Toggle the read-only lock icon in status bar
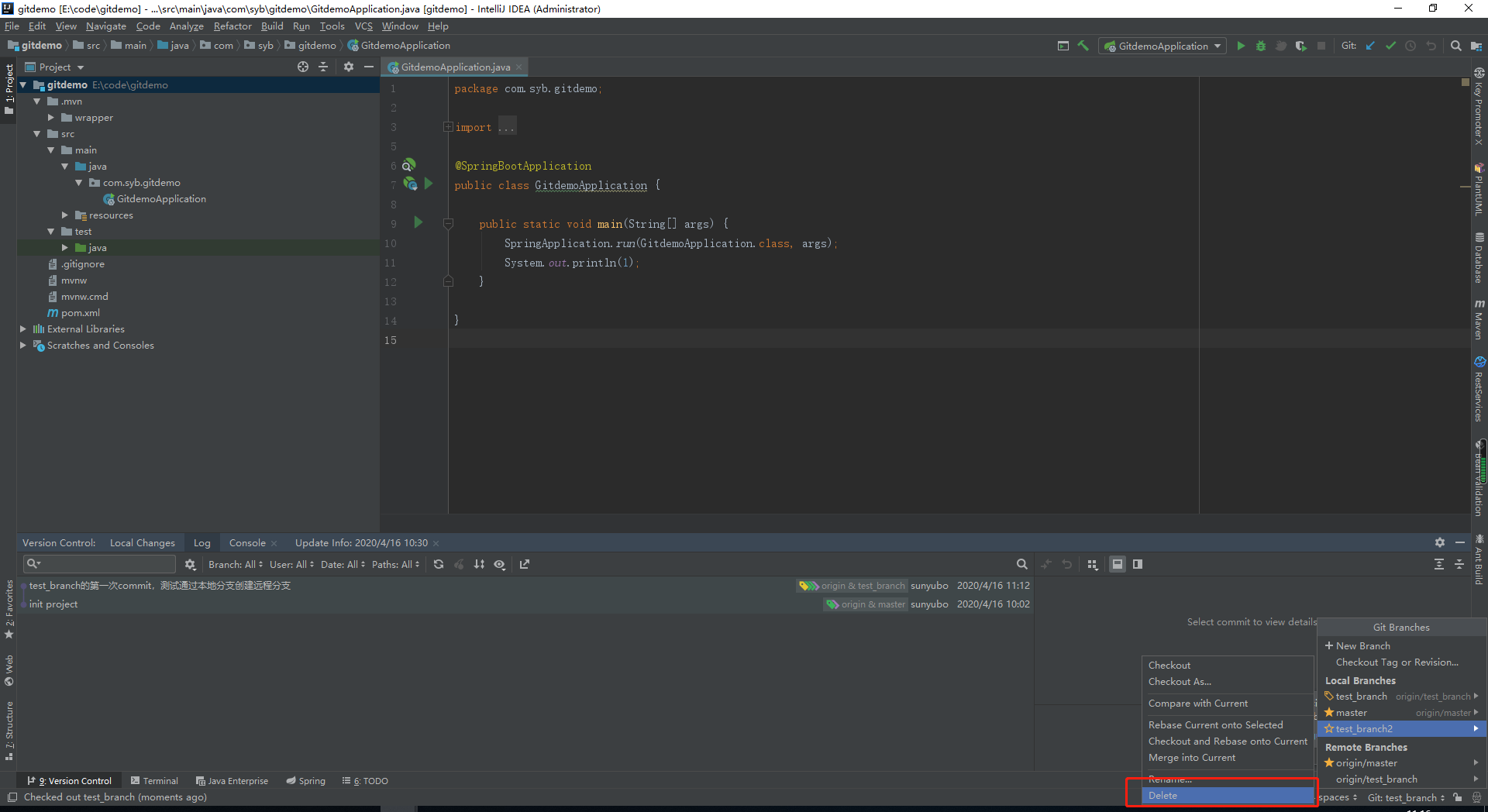The height and width of the screenshot is (812, 1488). click(1458, 797)
